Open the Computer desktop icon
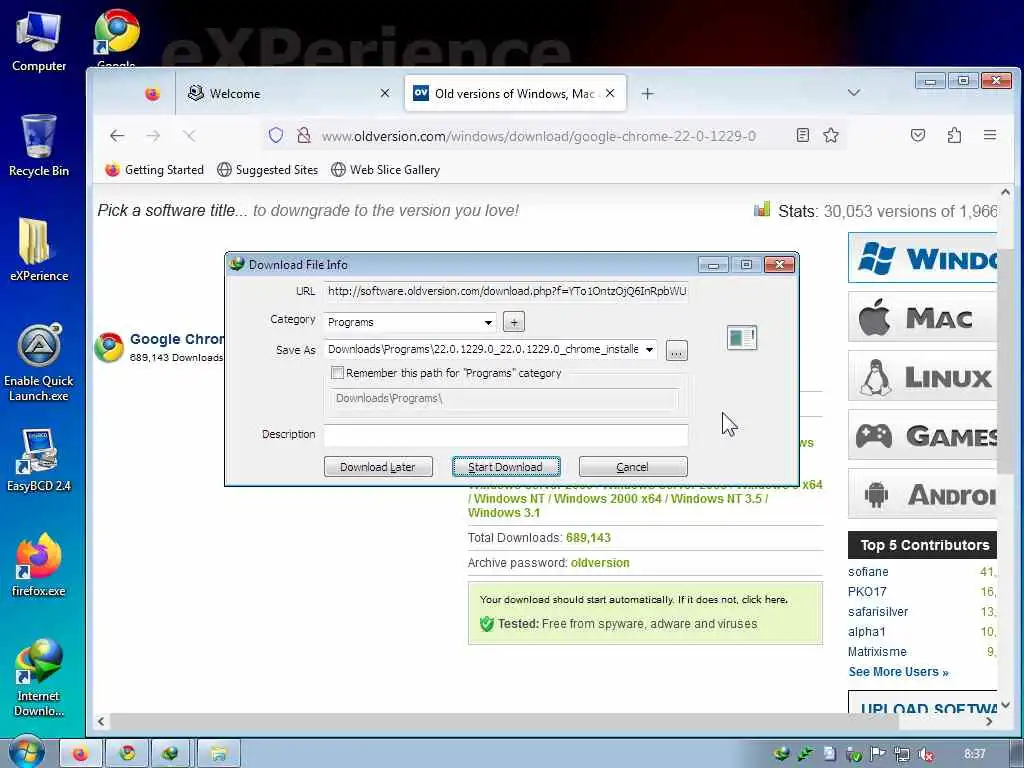The width and height of the screenshot is (1024, 768). coord(39,41)
